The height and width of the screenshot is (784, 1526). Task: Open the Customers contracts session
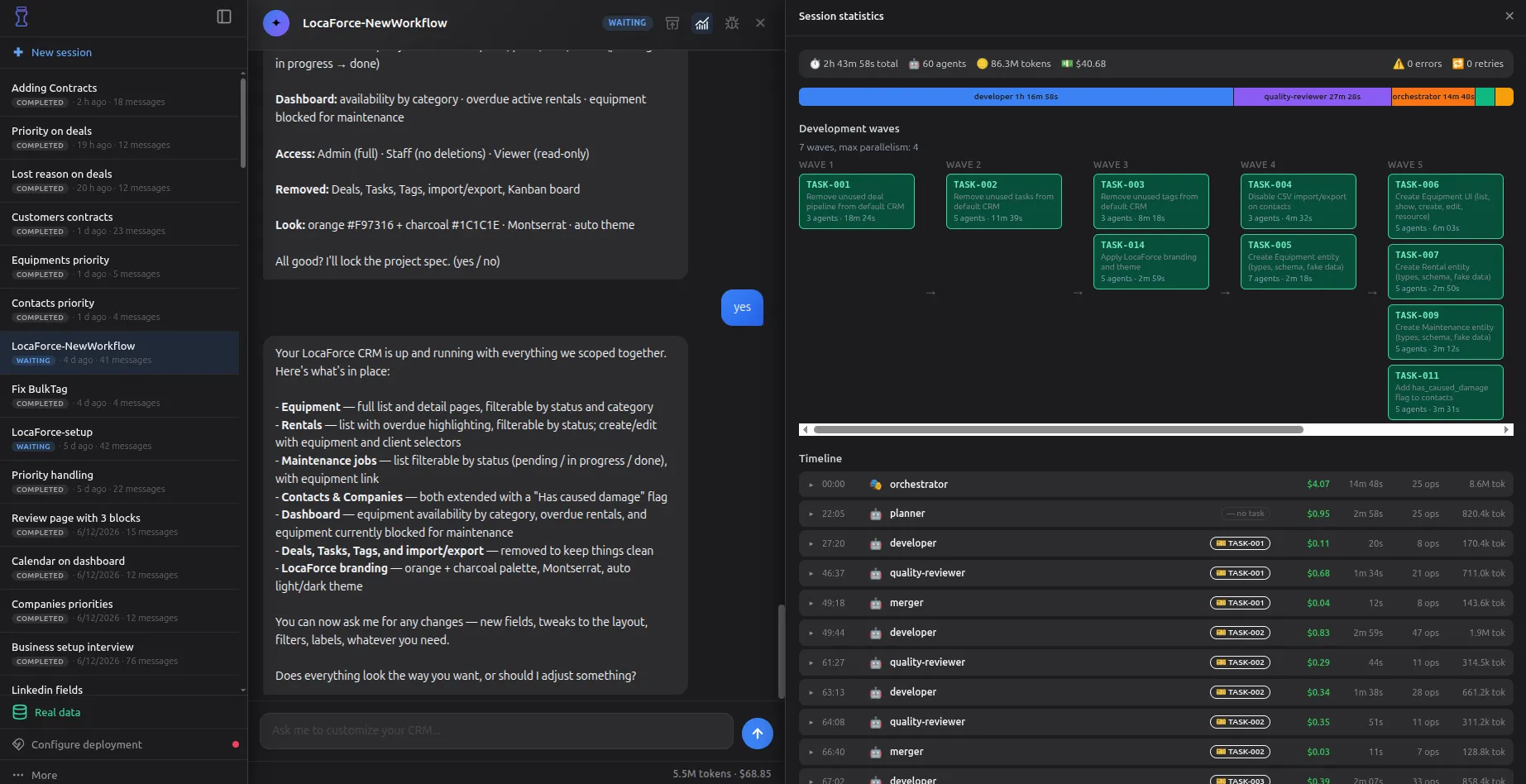click(x=120, y=223)
